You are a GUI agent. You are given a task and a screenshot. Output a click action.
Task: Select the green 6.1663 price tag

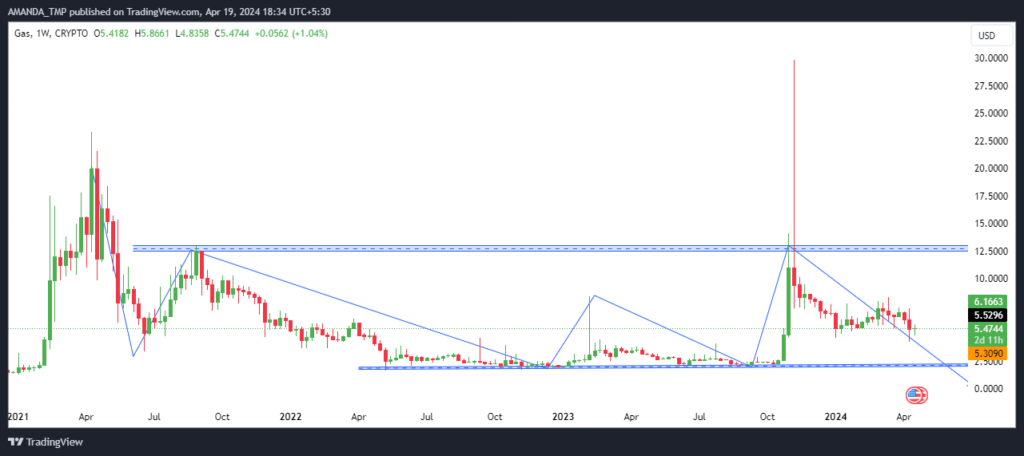point(988,301)
